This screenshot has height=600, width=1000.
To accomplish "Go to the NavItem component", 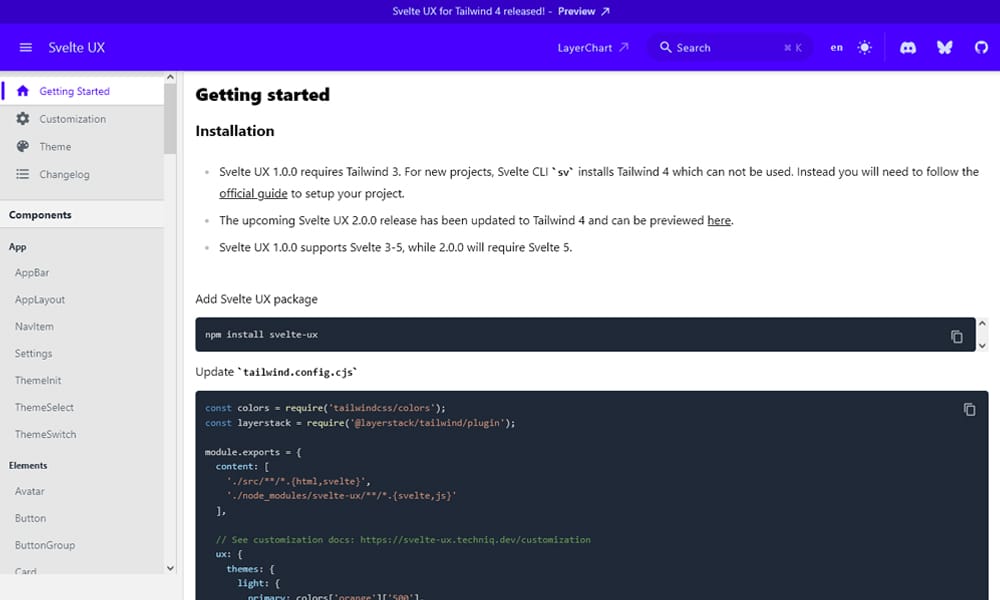I will coord(34,326).
